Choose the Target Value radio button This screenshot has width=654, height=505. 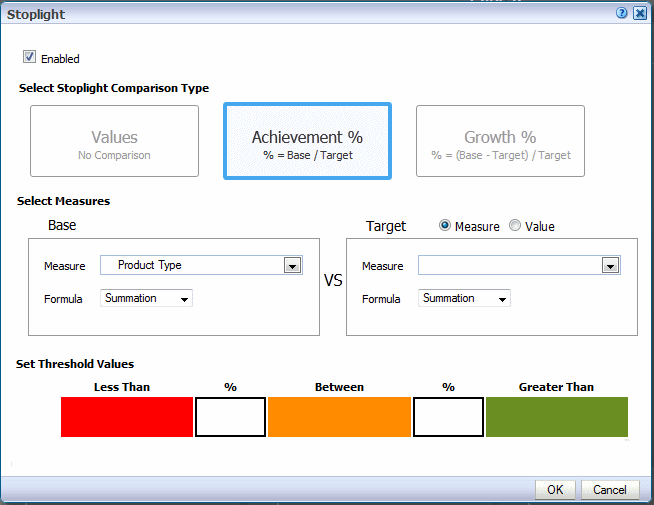point(515,226)
